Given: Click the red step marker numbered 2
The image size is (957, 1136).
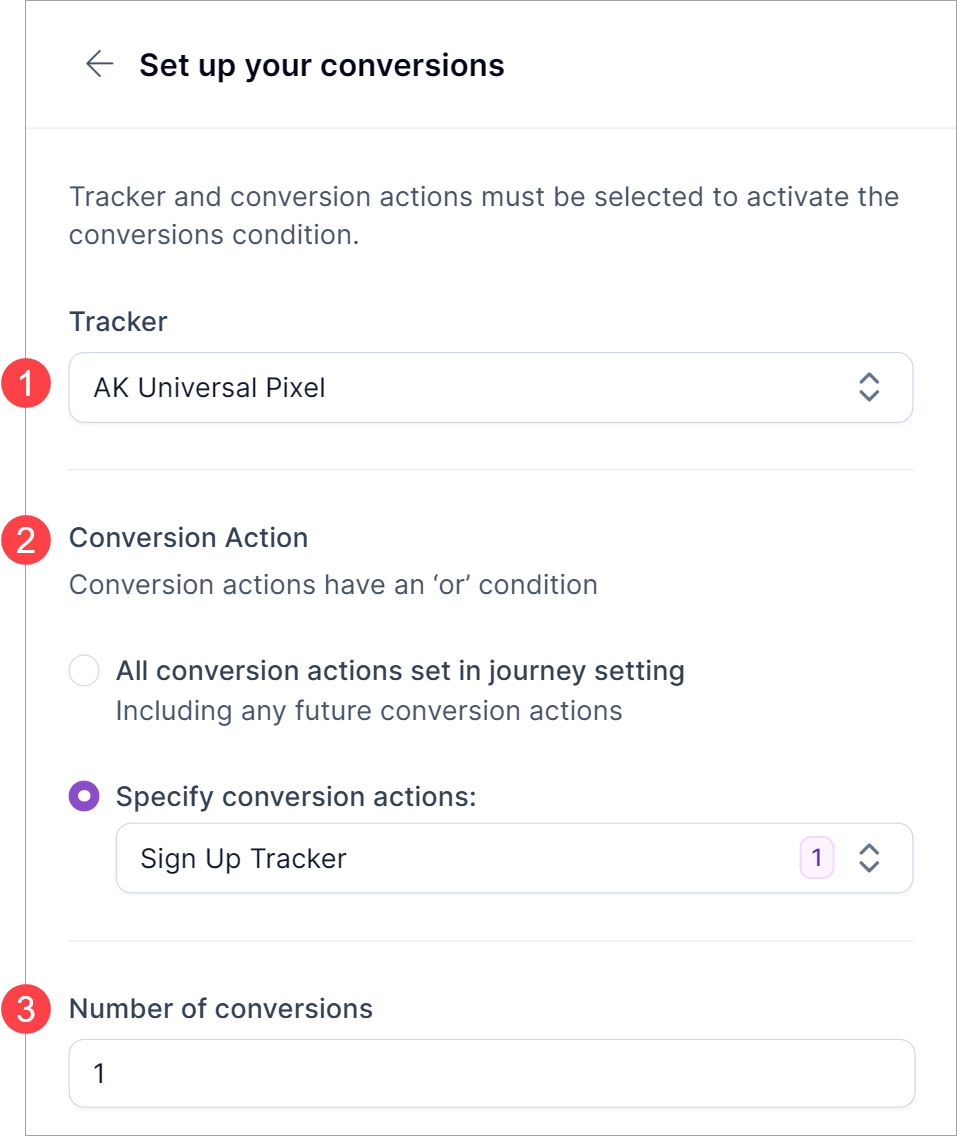Looking at the screenshot, I should pyautogui.click(x=27, y=540).
